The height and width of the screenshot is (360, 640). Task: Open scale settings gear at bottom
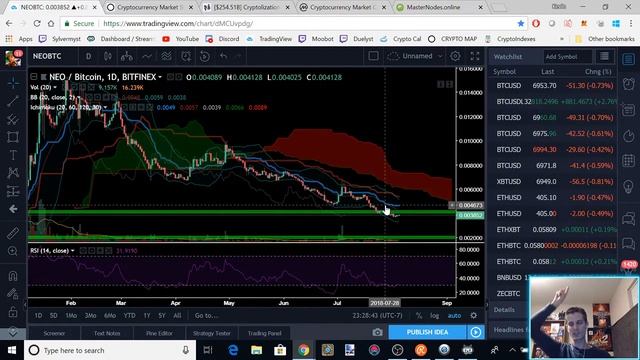click(x=473, y=316)
